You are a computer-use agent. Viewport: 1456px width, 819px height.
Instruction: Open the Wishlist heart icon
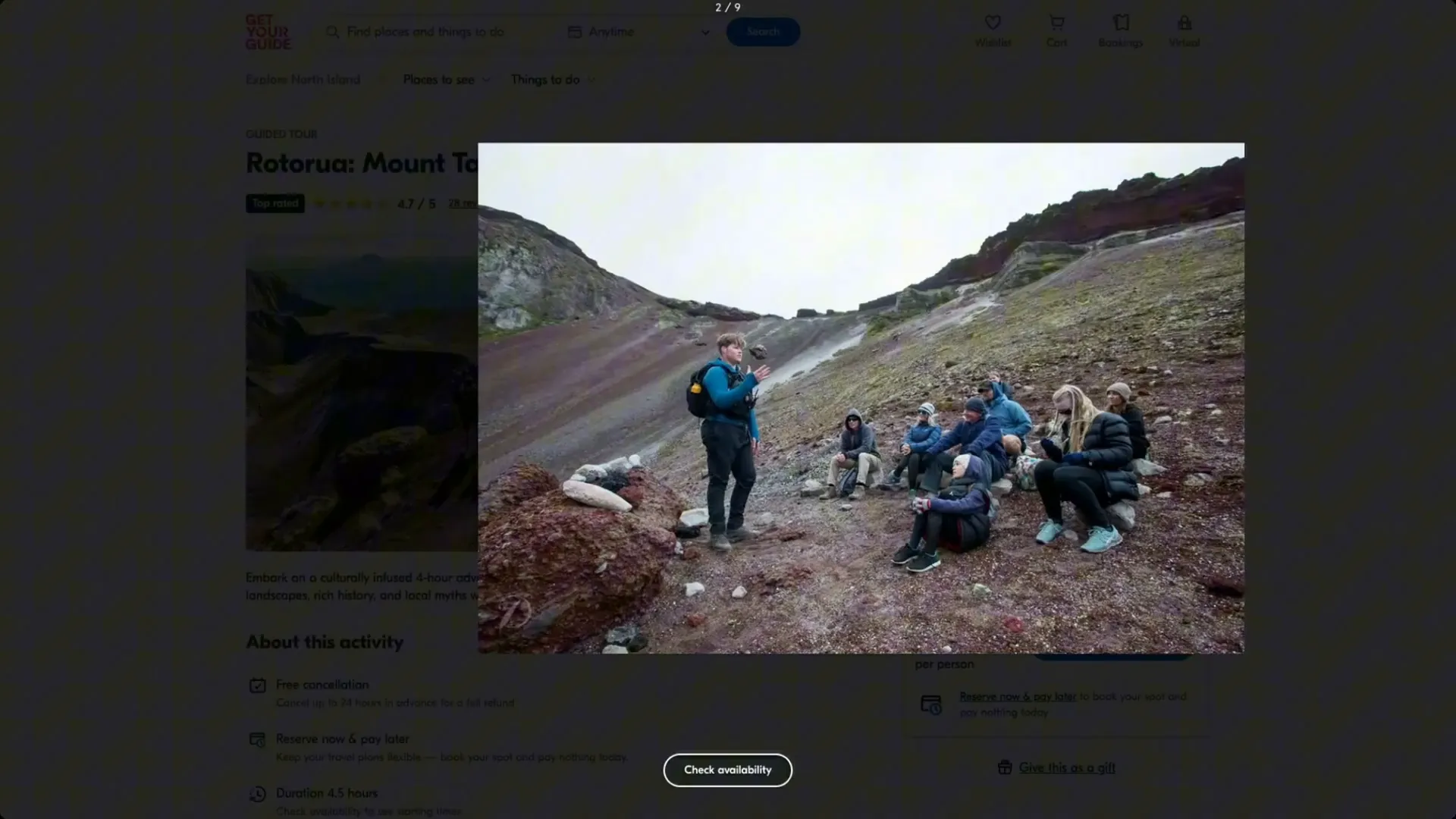(x=993, y=24)
